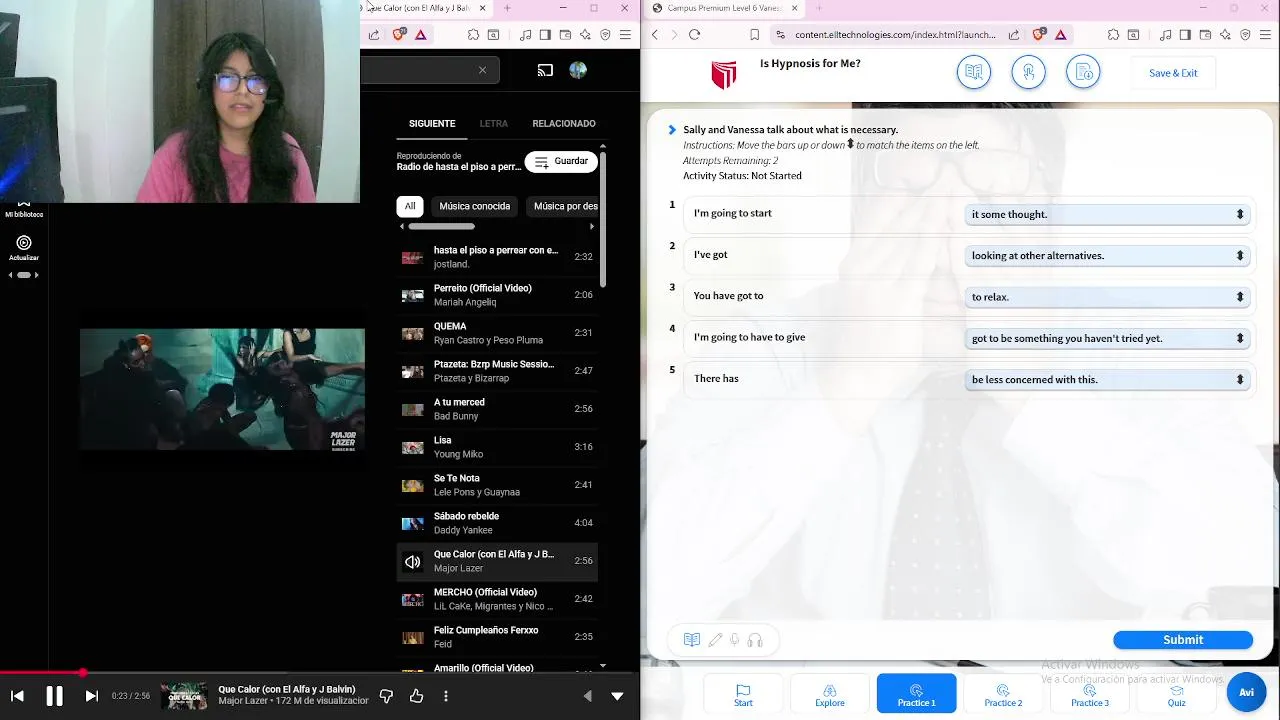This screenshot has width=1280, height=720.
Task: Open the Mi biblioteca sidebar item
Action: pos(24,209)
